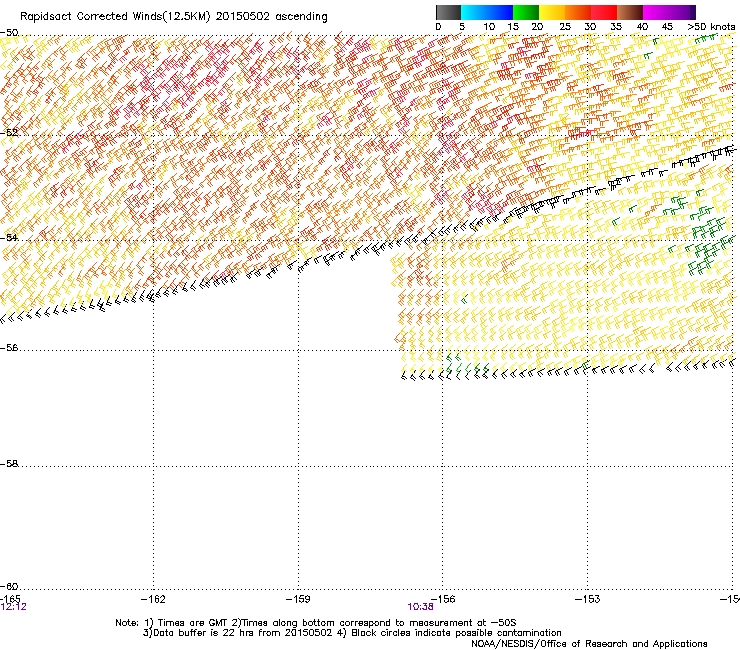
Task: Click the -50 latitude axis label
Action: coord(9,33)
